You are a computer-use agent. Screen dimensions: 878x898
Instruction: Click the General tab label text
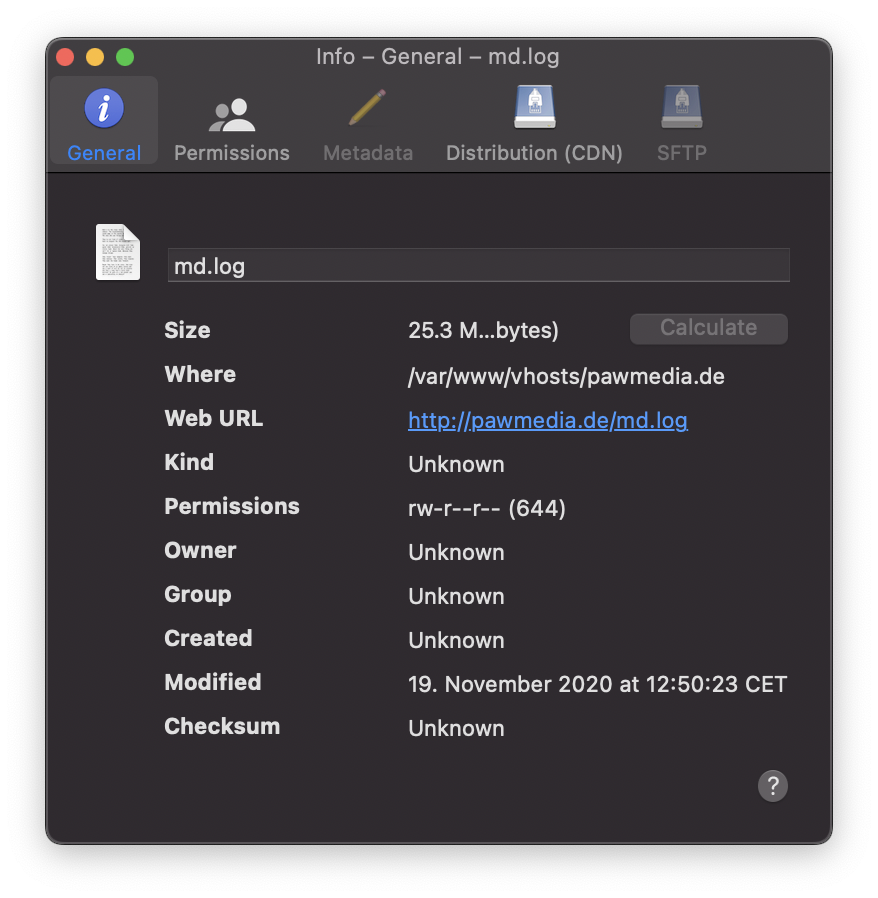click(104, 153)
